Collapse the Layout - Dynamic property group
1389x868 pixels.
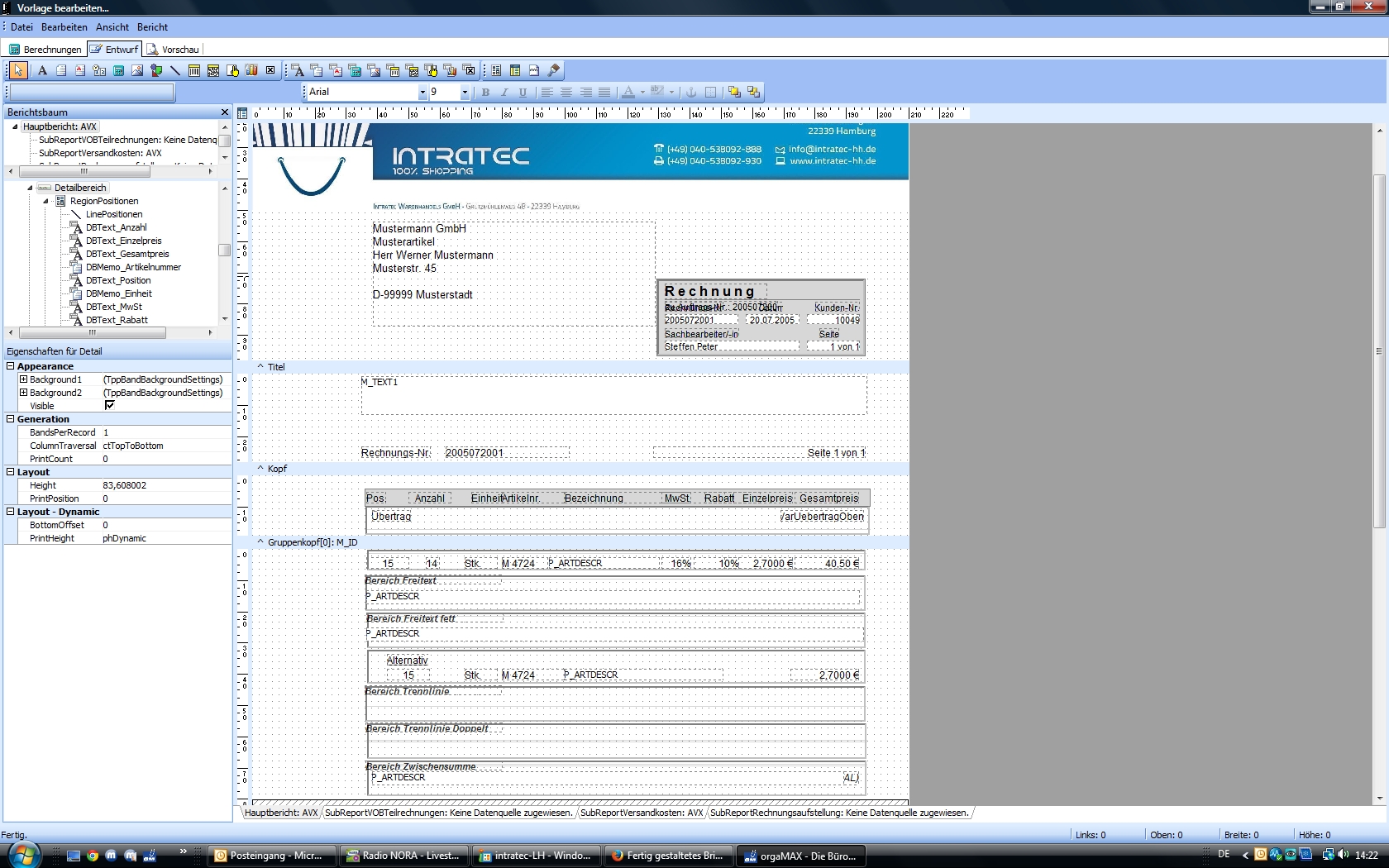coord(11,511)
